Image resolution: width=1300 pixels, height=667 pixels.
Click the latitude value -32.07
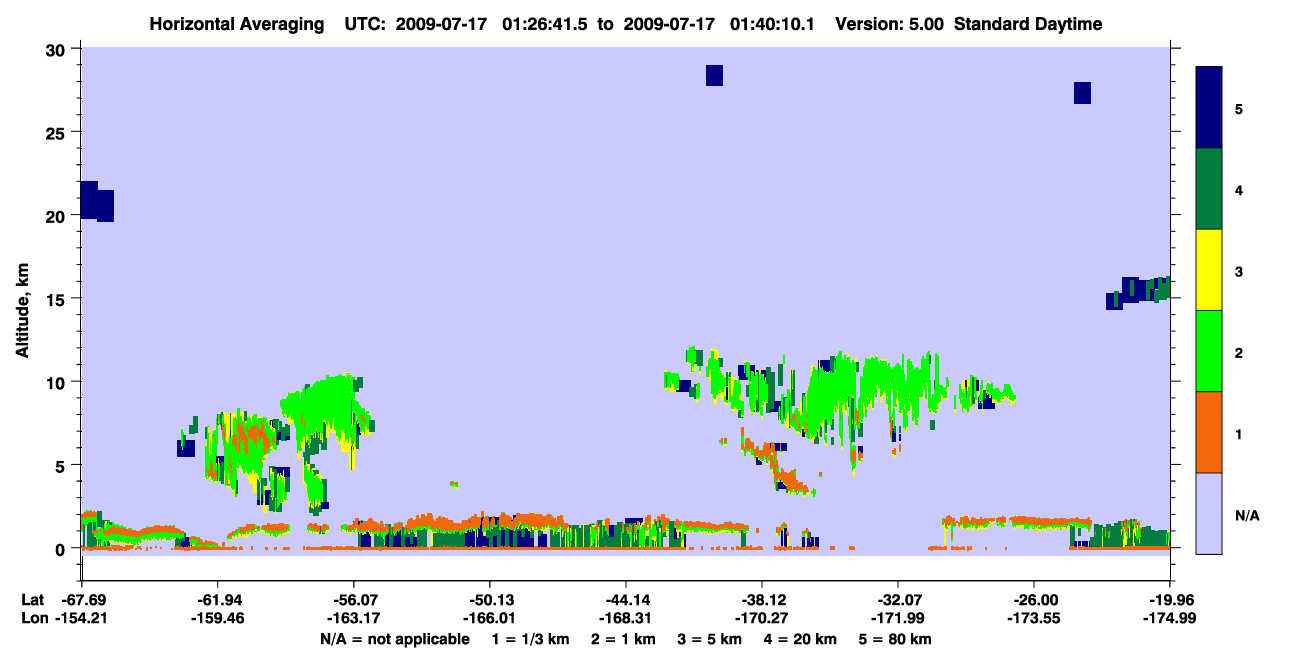pyautogui.click(x=898, y=600)
